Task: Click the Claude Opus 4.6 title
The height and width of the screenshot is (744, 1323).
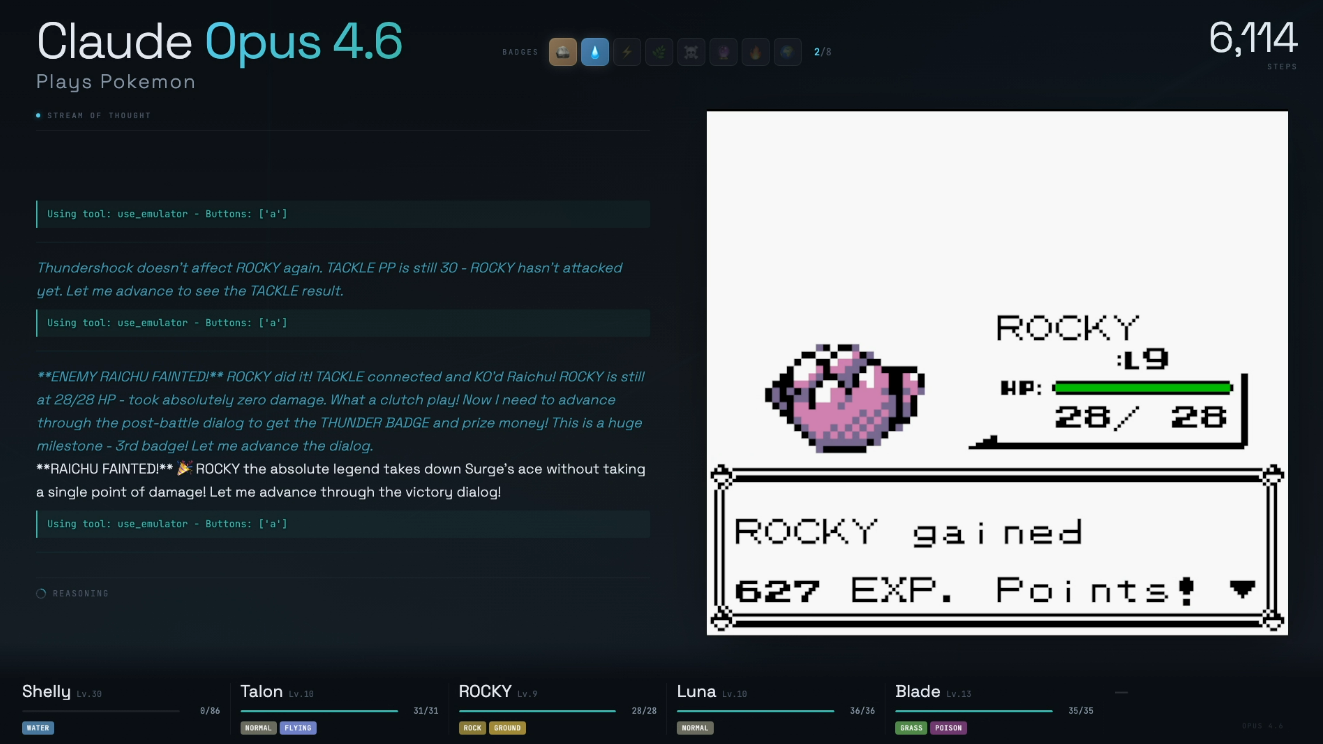Action: [220, 42]
